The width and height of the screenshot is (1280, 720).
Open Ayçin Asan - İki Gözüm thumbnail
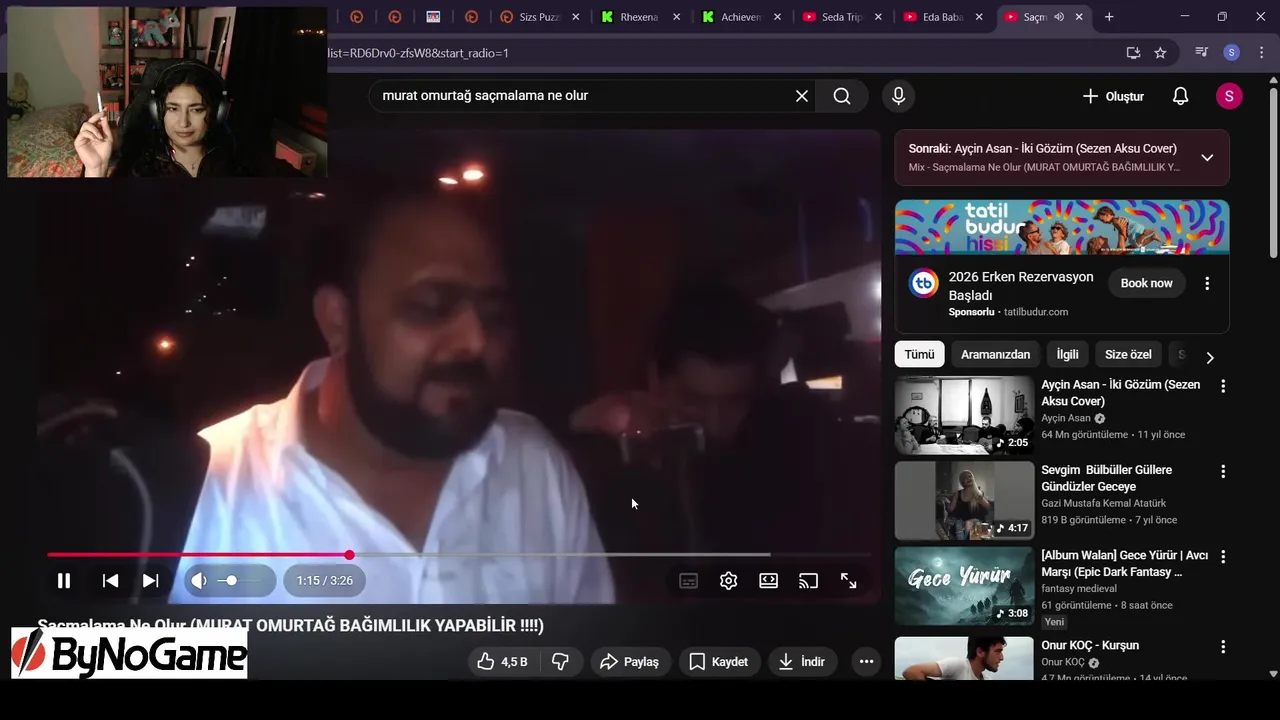[x=964, y=415]
